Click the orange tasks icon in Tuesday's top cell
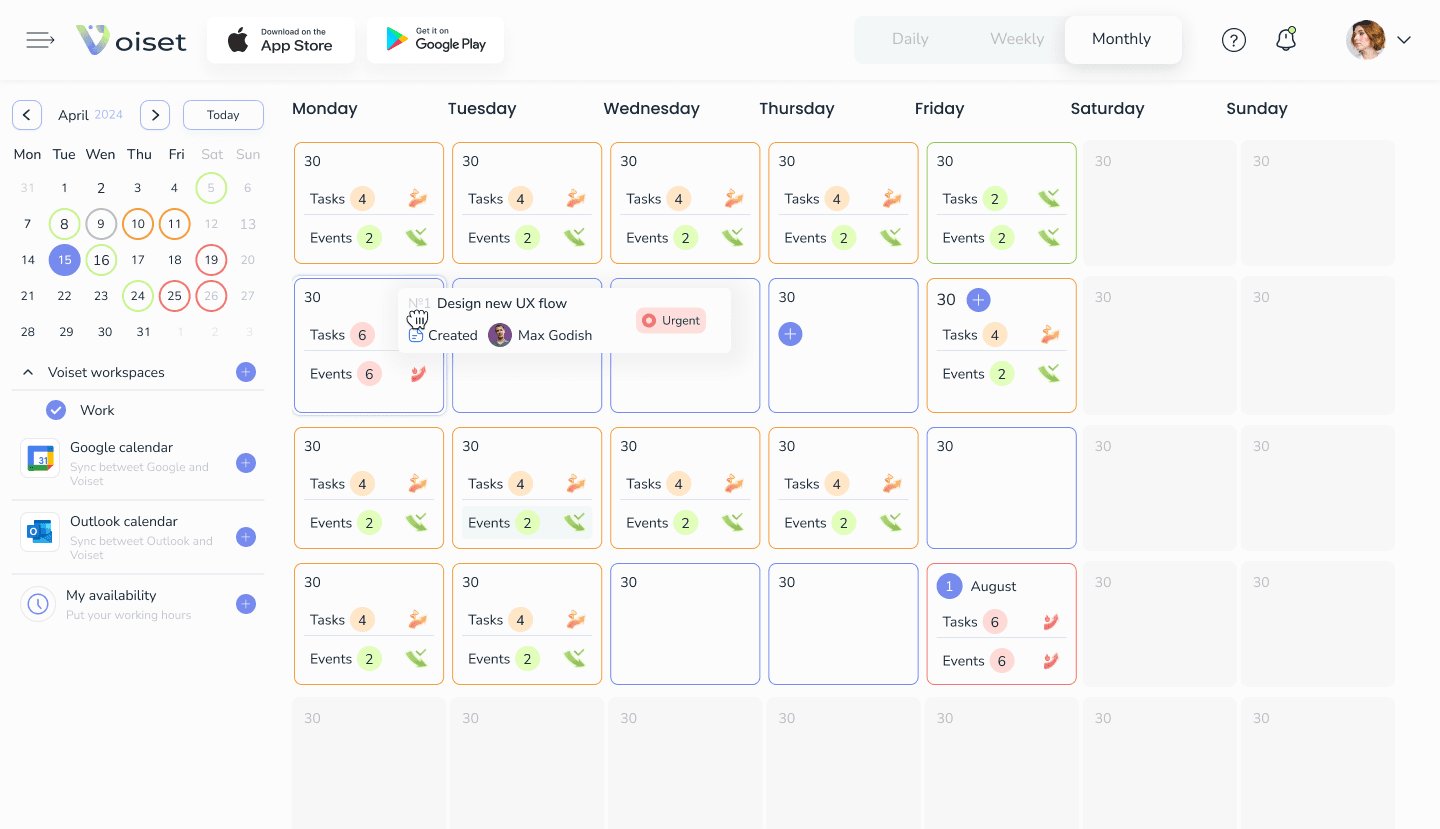1440x829 pixels. pos(574,198)
